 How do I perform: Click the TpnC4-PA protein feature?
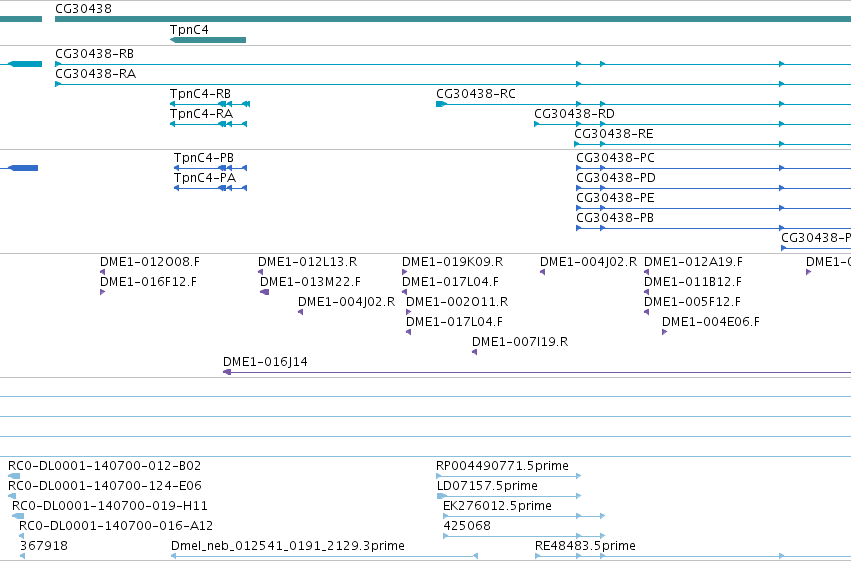[211, 188]
